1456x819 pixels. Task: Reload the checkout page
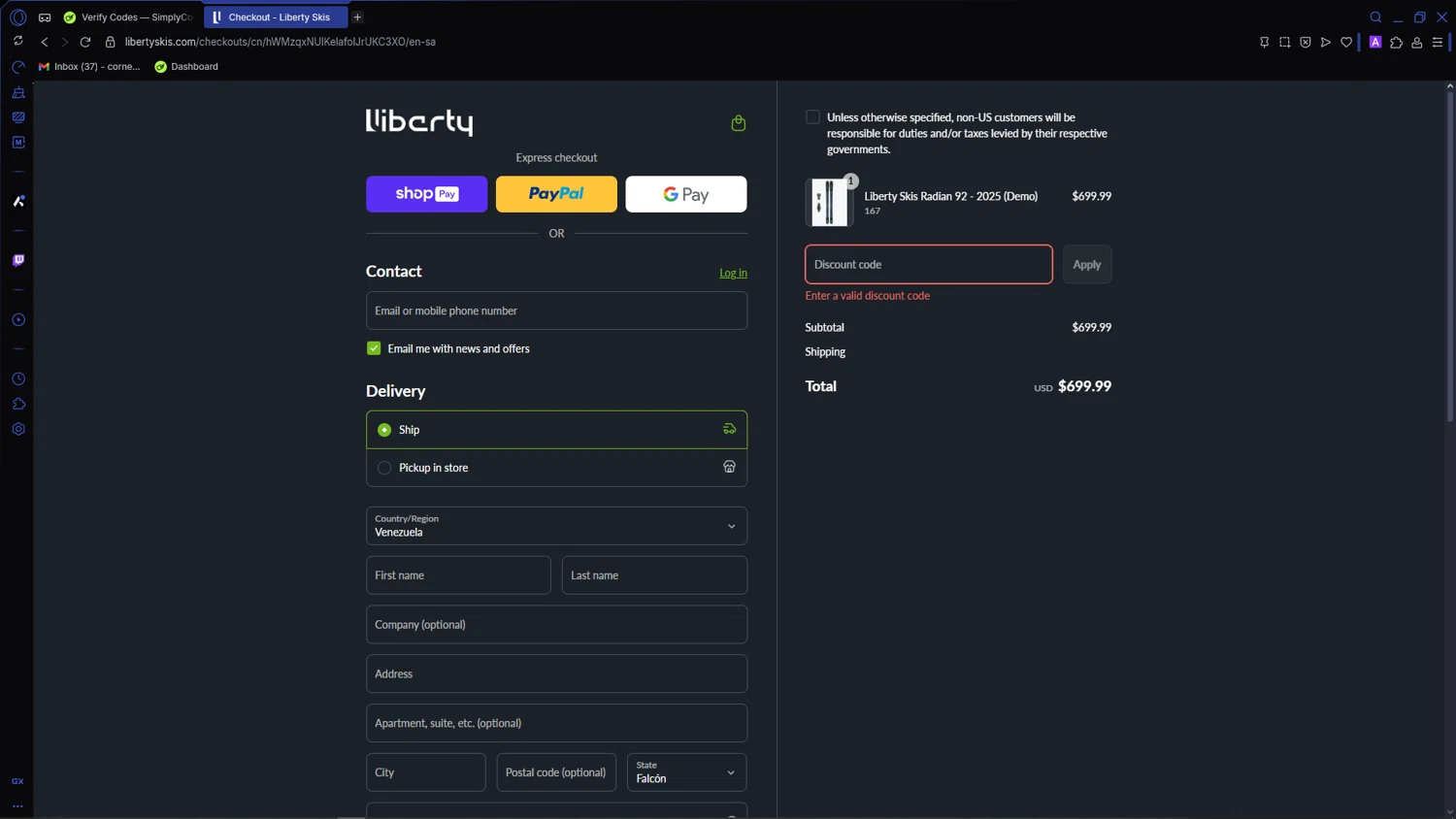point(85,42)
